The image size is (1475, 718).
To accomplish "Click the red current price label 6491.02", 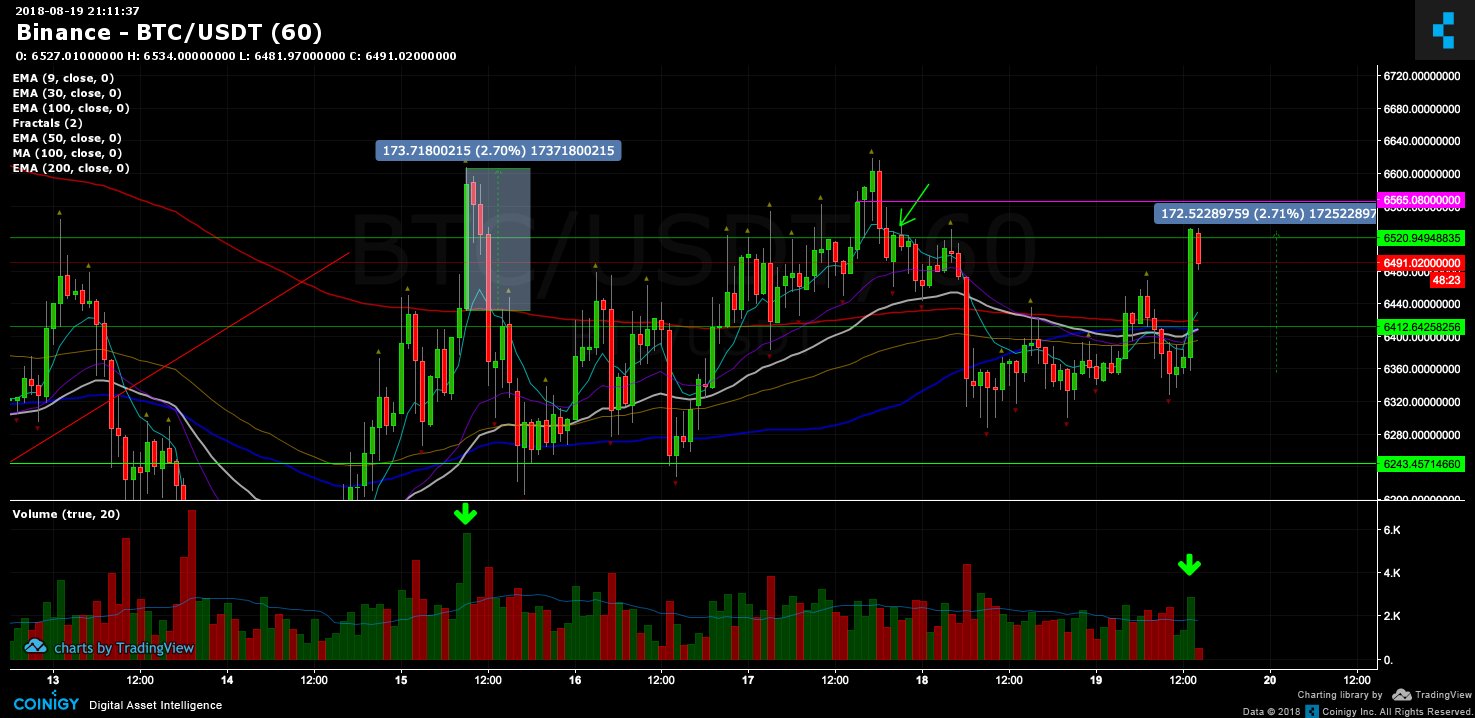I will [x=1421, y=263].
